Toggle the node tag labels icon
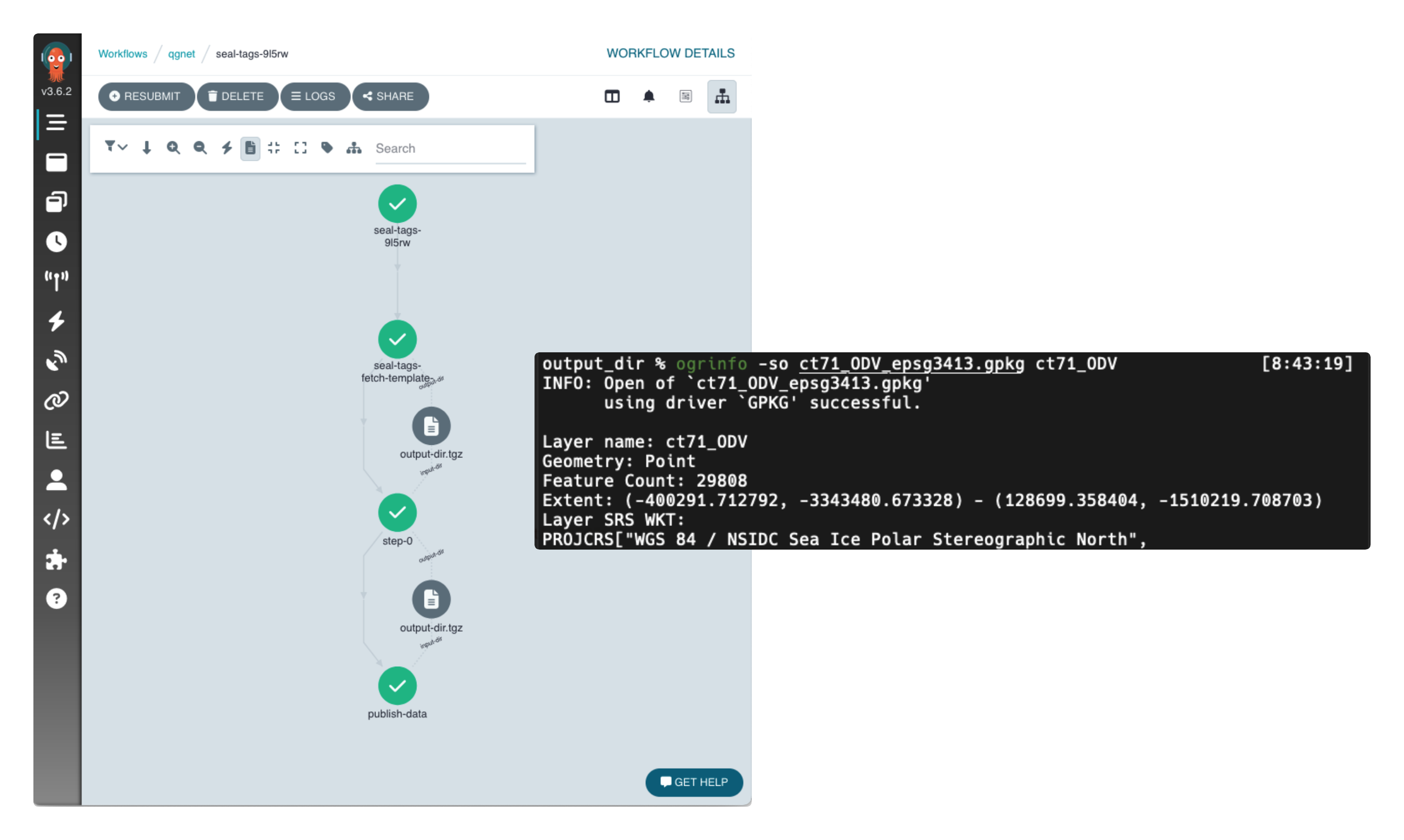The width and height of the screenshot is (1404, 840). (x=327, y=148)
